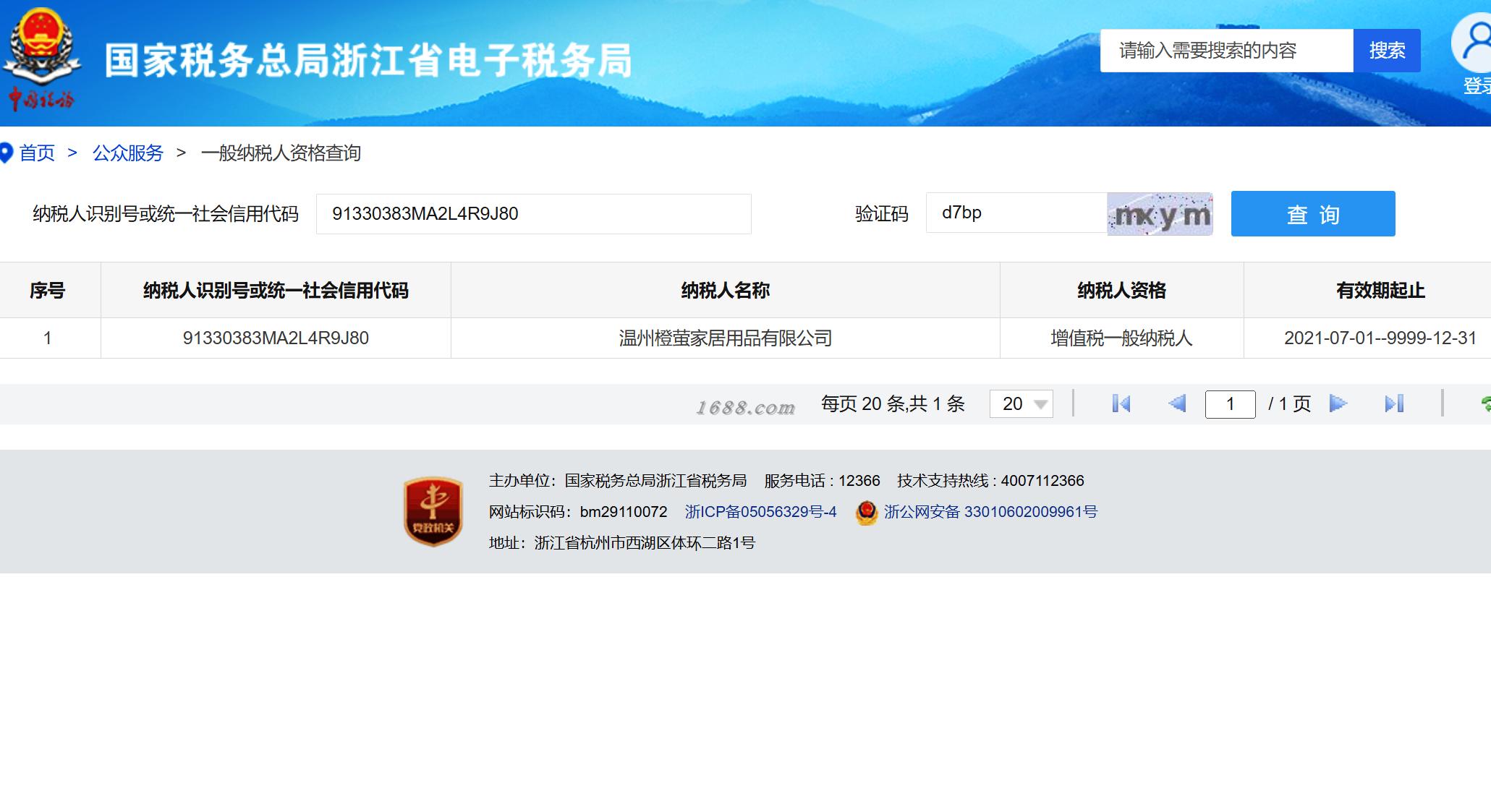This screenshot has height=812, width=1491.
Task: Jump to last page icon
Action: 1394,403
